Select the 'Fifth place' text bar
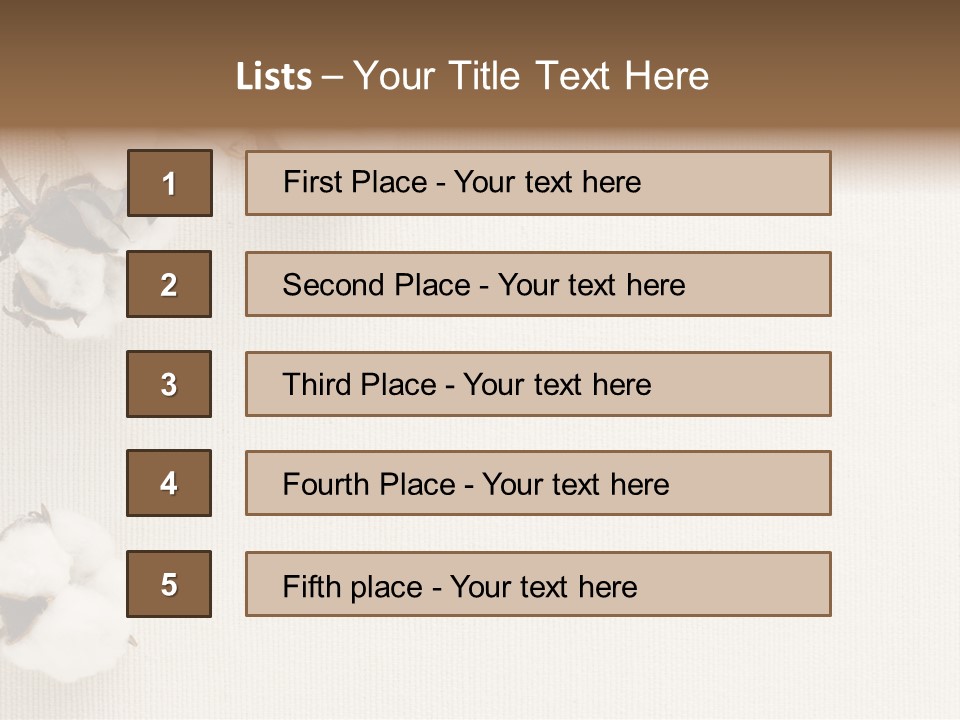Screen dimensions: 960x720 tap(538, 584)
